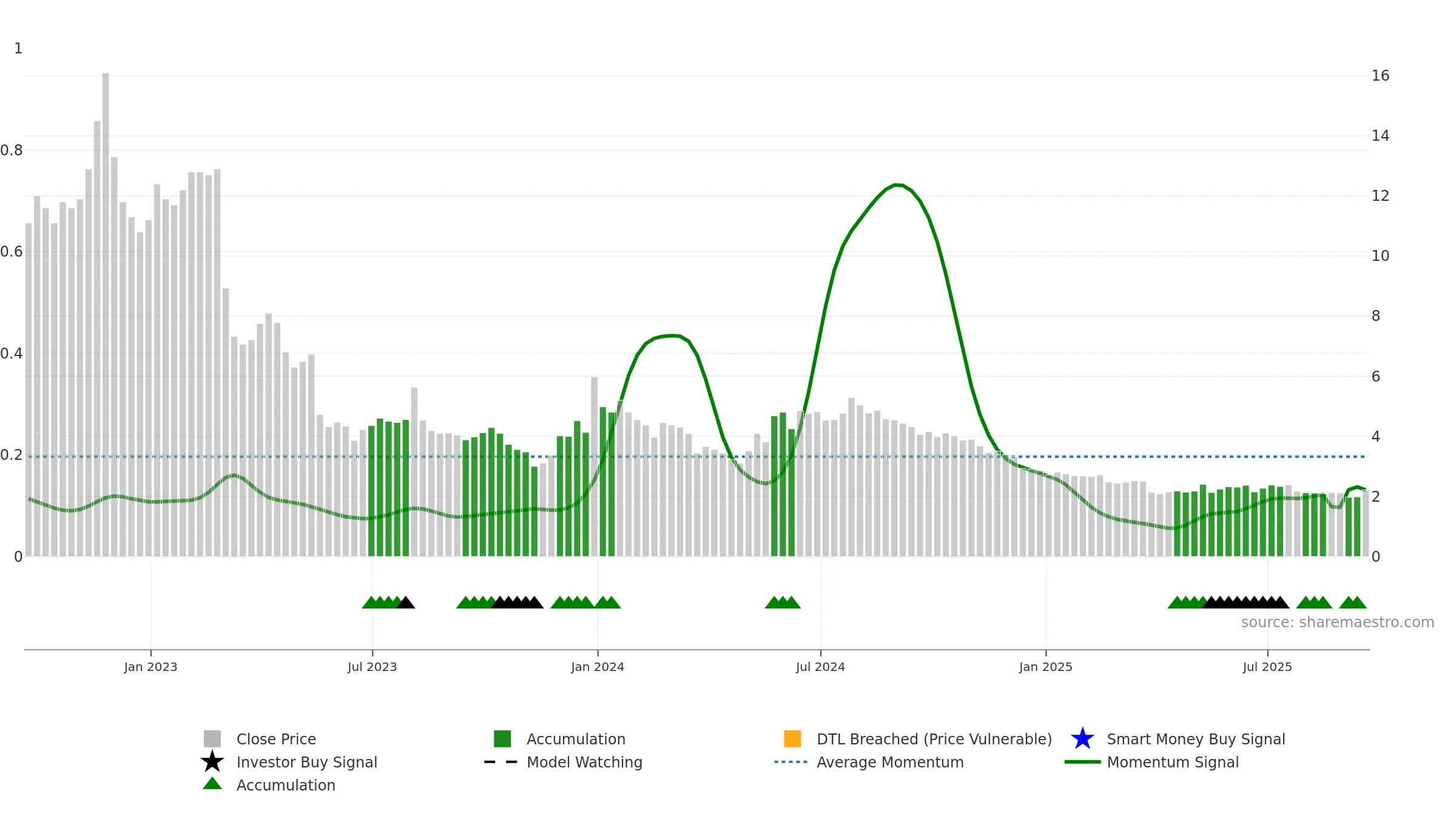Toggle the Momentum Signal legend label
This screenshot has width=1456, height=819.
click(1173, 762)
